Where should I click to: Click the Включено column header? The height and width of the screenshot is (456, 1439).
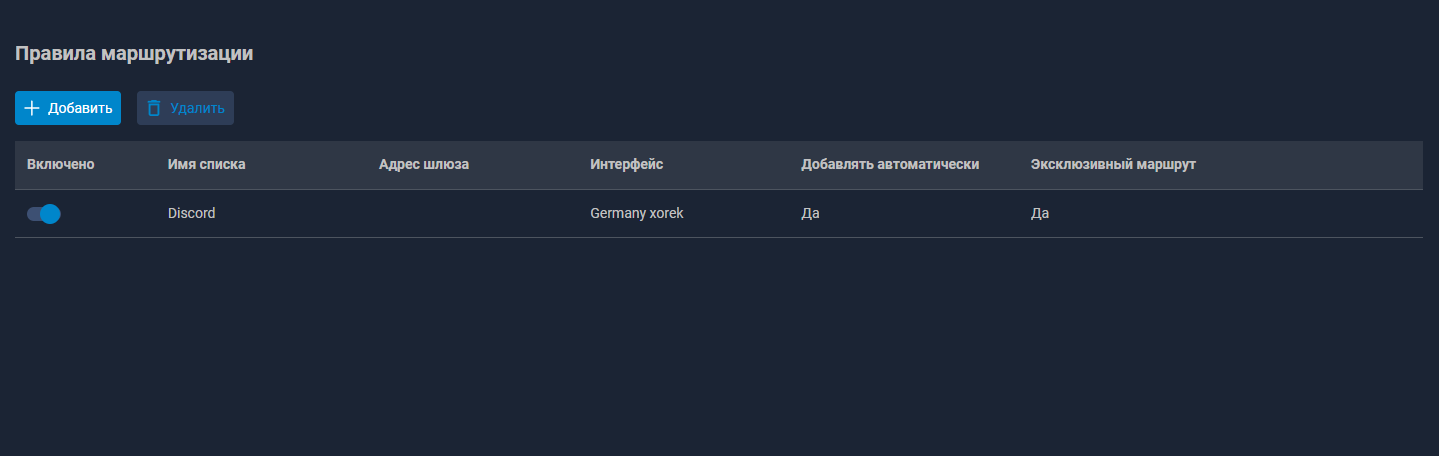click(x=61, y=165)
